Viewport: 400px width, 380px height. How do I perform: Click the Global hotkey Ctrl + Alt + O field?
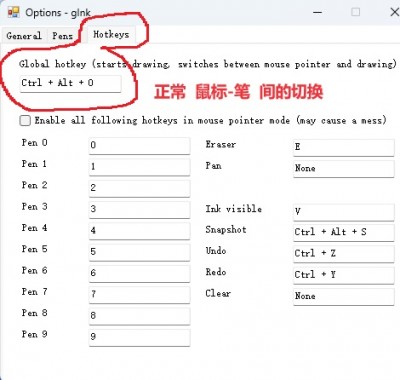pyautogui.click(x=70, y=83)
